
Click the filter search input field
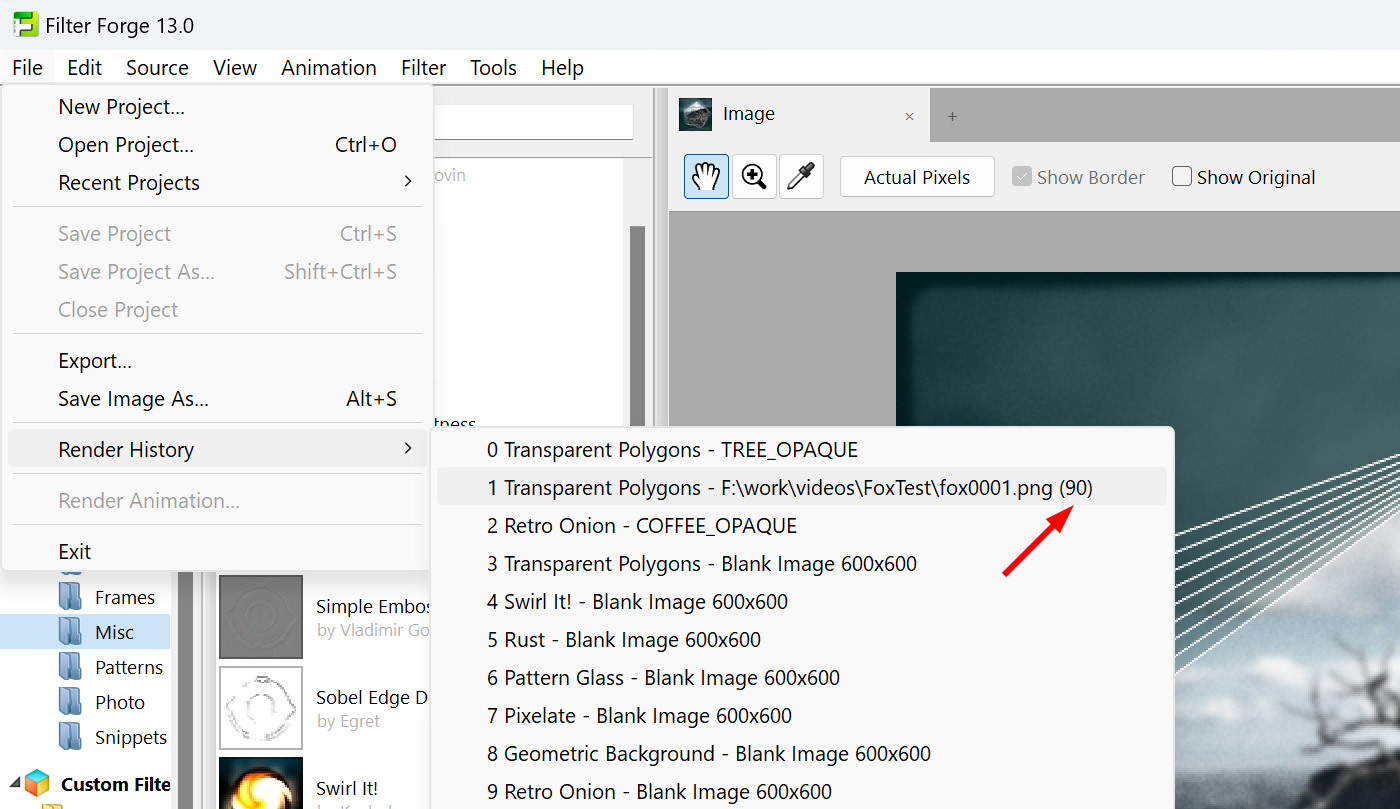pyautogui.click(x=534, y=122)
